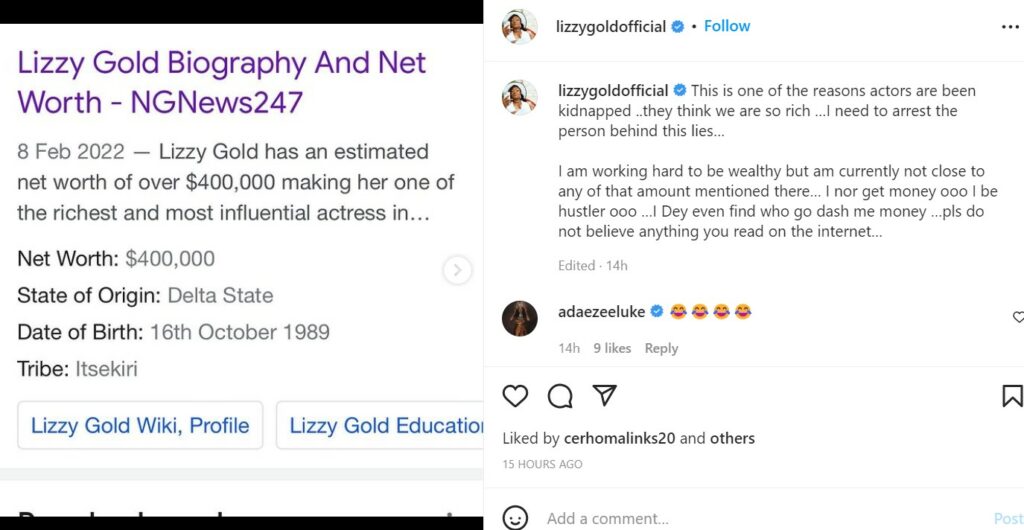This screenshot has height=530, width=1024.
Task: Follow lizzygoldofficial
Action: [x=727, y=26]
